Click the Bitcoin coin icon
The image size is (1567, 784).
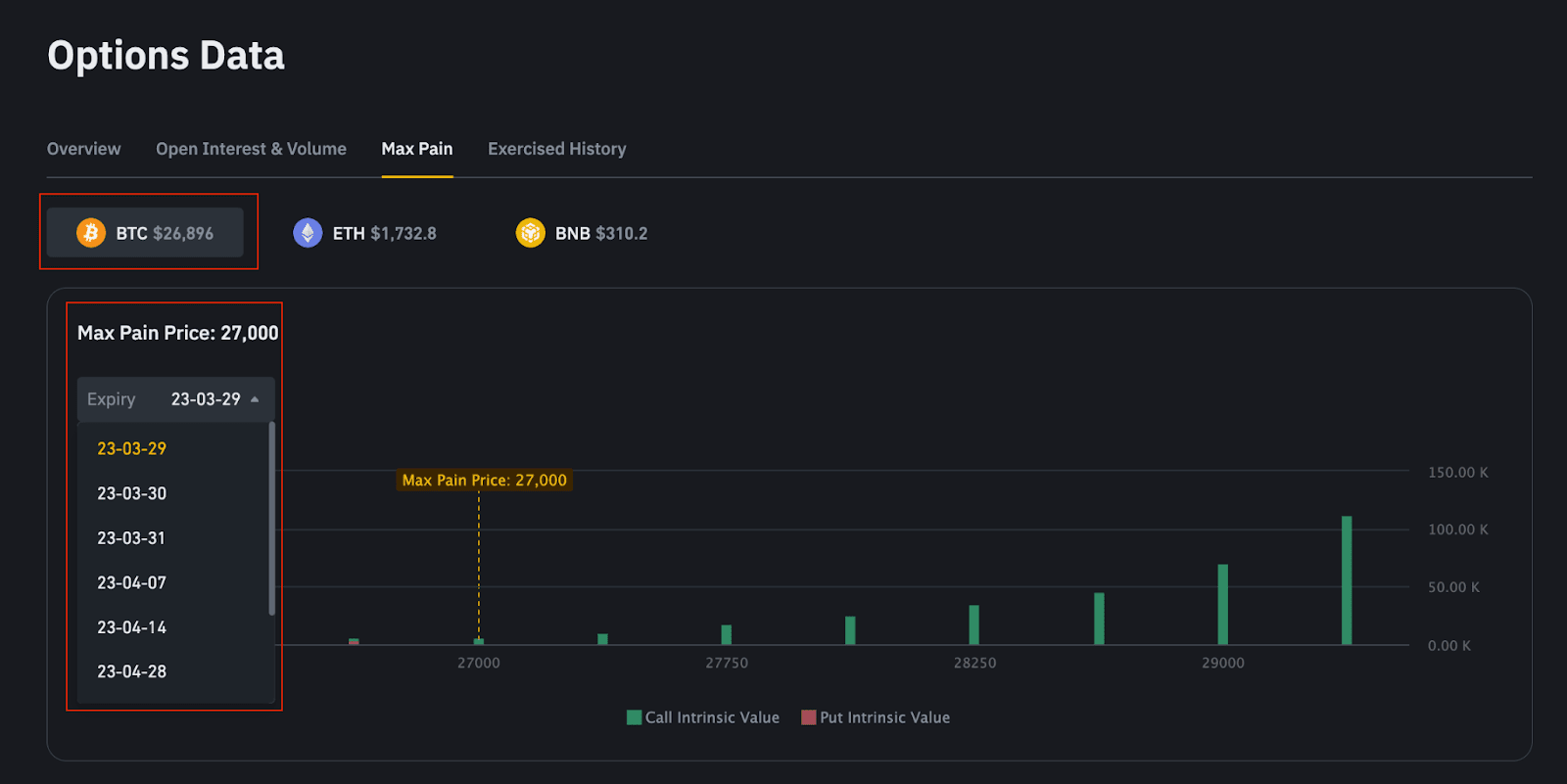point(91,233)
